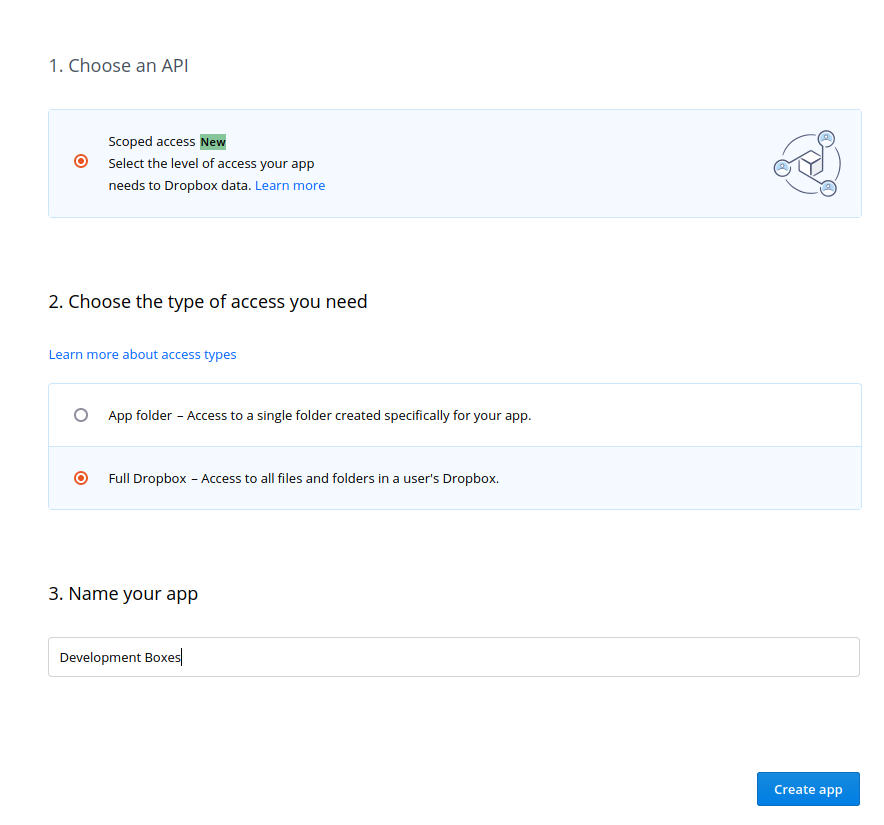Click the '3. Name your app' heading
Viewport: 884px width, 825px height.
pos(123,593)
